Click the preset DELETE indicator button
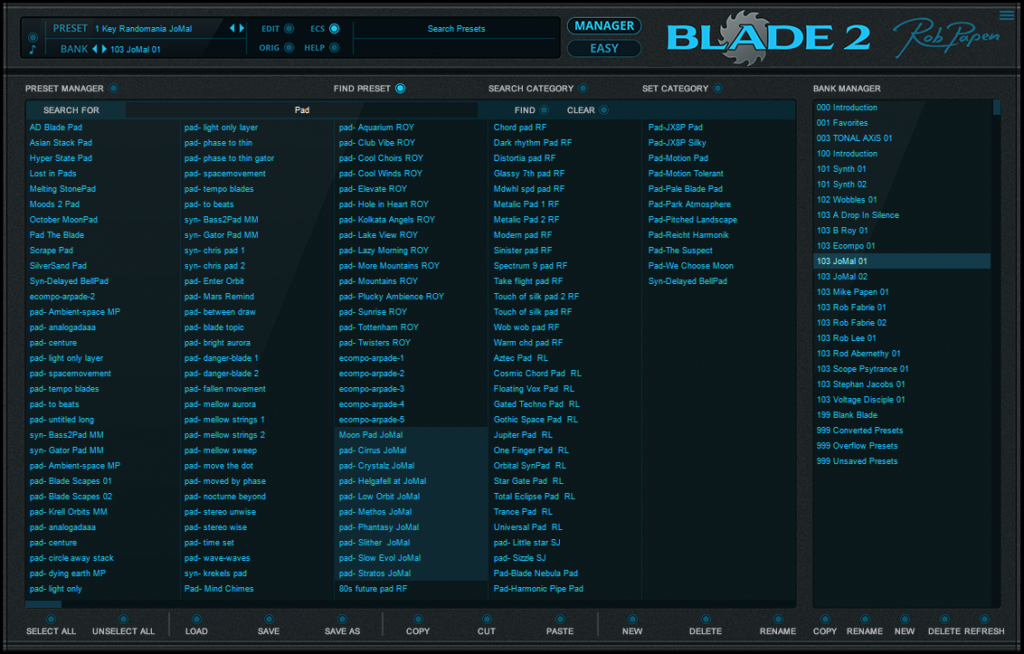The image size is (1024, 654). click(705, 619)
